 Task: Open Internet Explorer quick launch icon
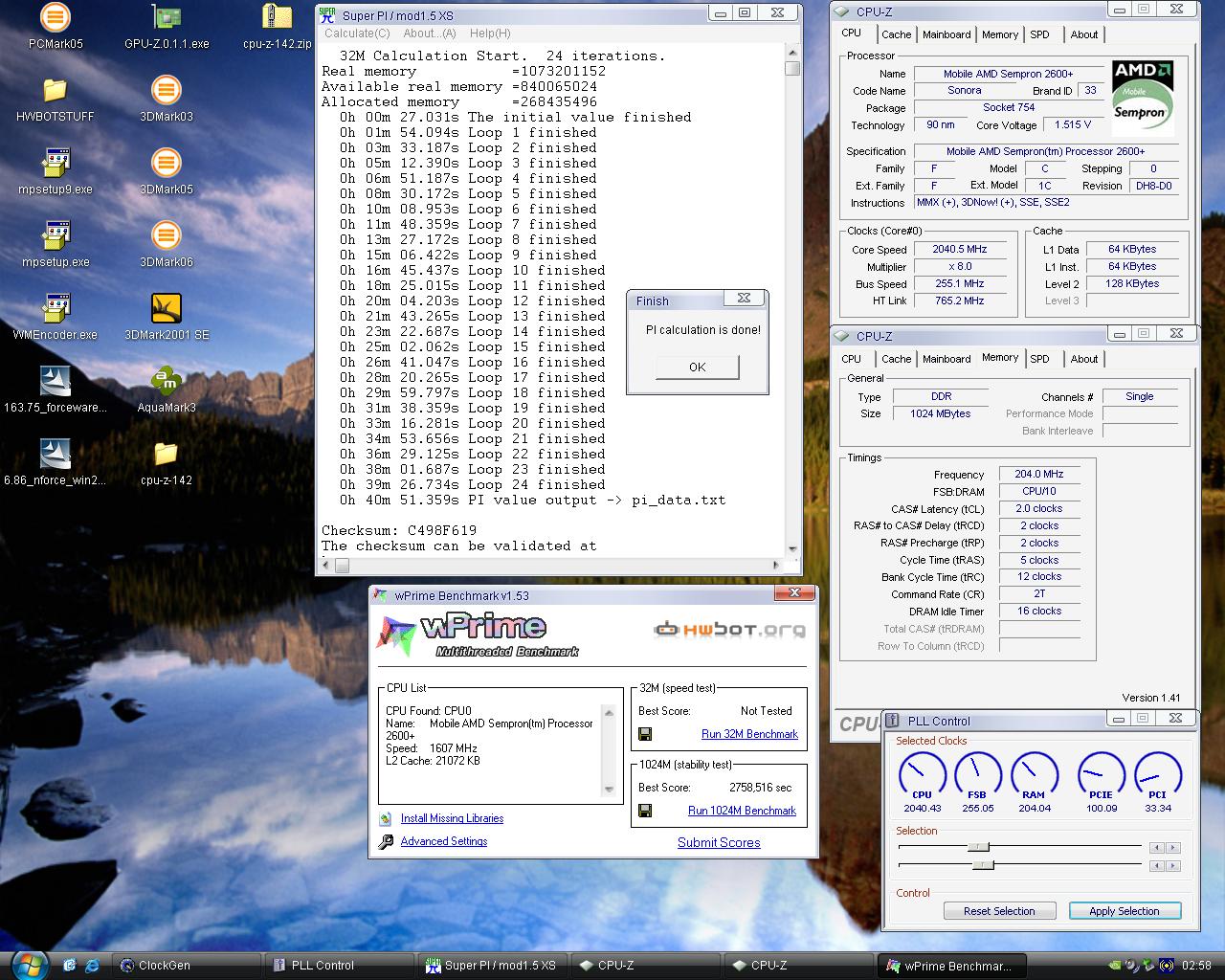pyautogui.click(x=93, y=966)
